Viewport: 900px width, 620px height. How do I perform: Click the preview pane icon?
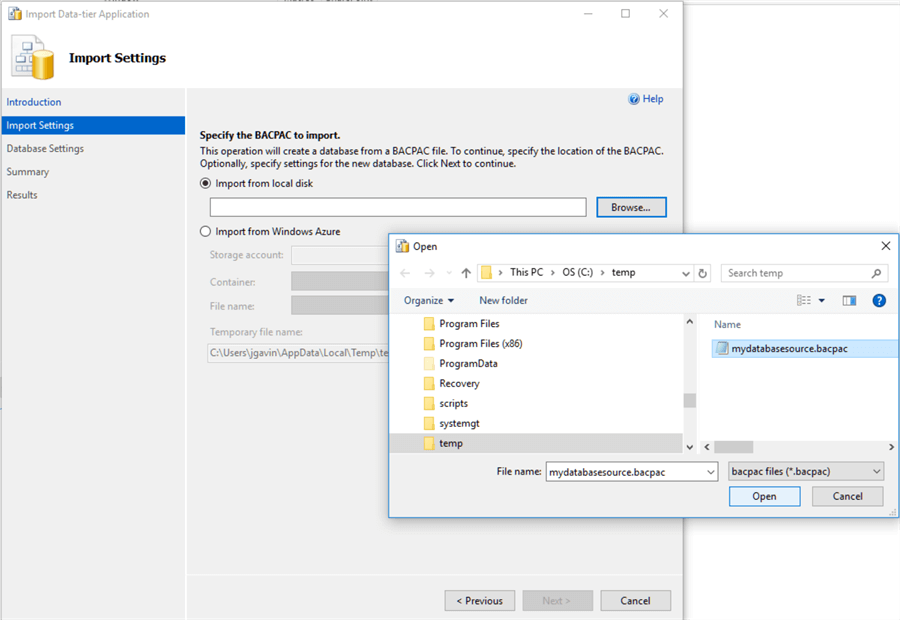[849, 300]
